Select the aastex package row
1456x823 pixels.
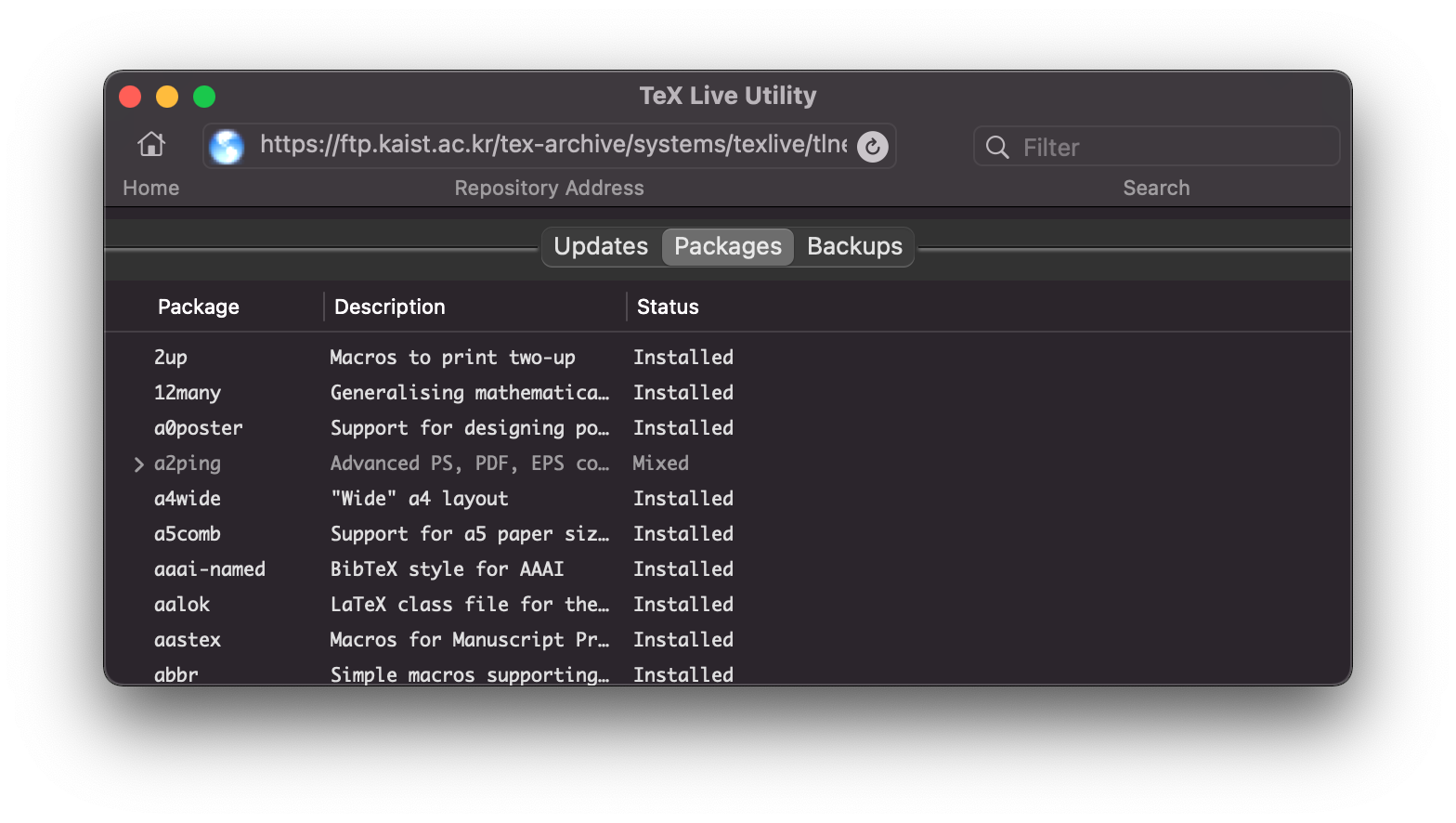pos(728,640)
